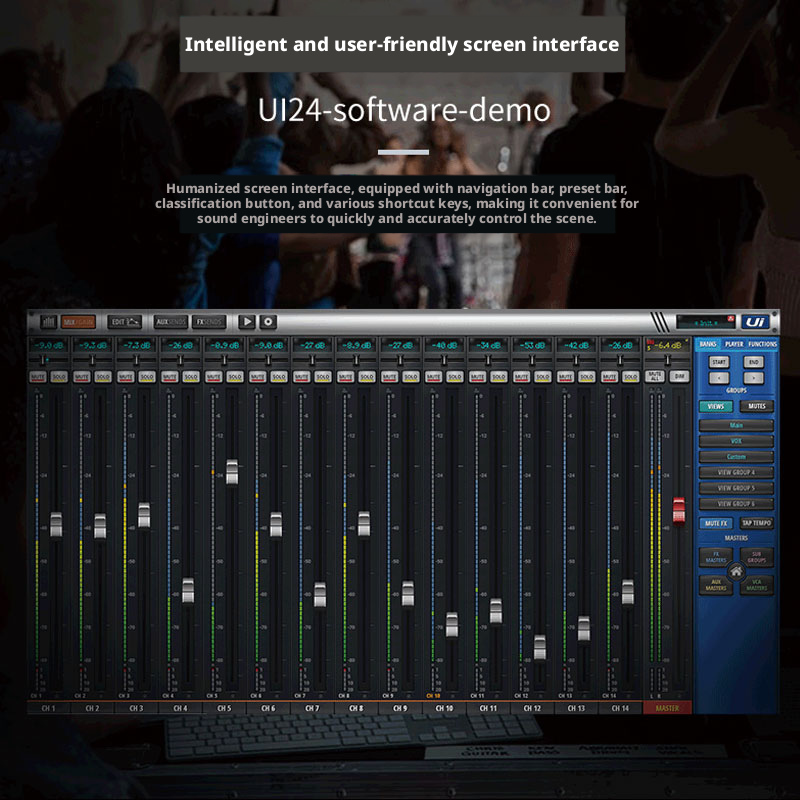800x800 pixels.
Task: Click the Play transport button
Action: pos(247,321)
